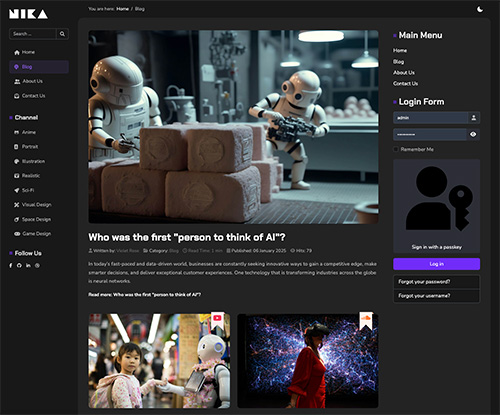500x415 pixels.
Task: Focus the sidebar search field
Action: click(33, 34)
